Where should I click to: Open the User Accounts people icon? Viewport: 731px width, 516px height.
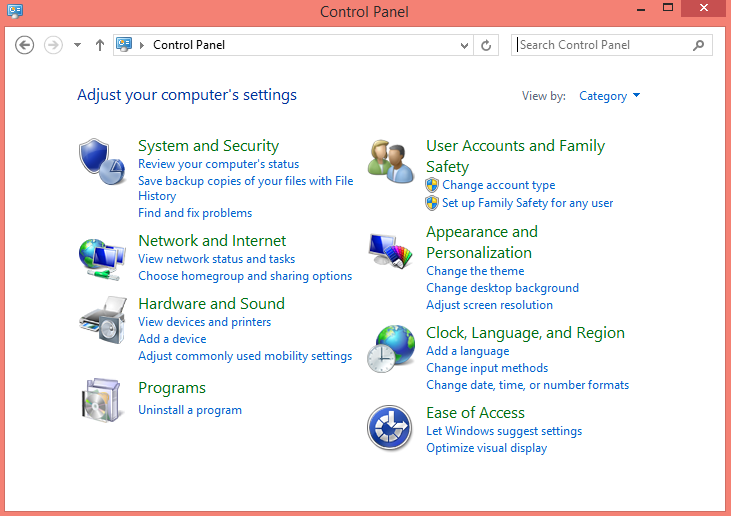pos(390,161)
